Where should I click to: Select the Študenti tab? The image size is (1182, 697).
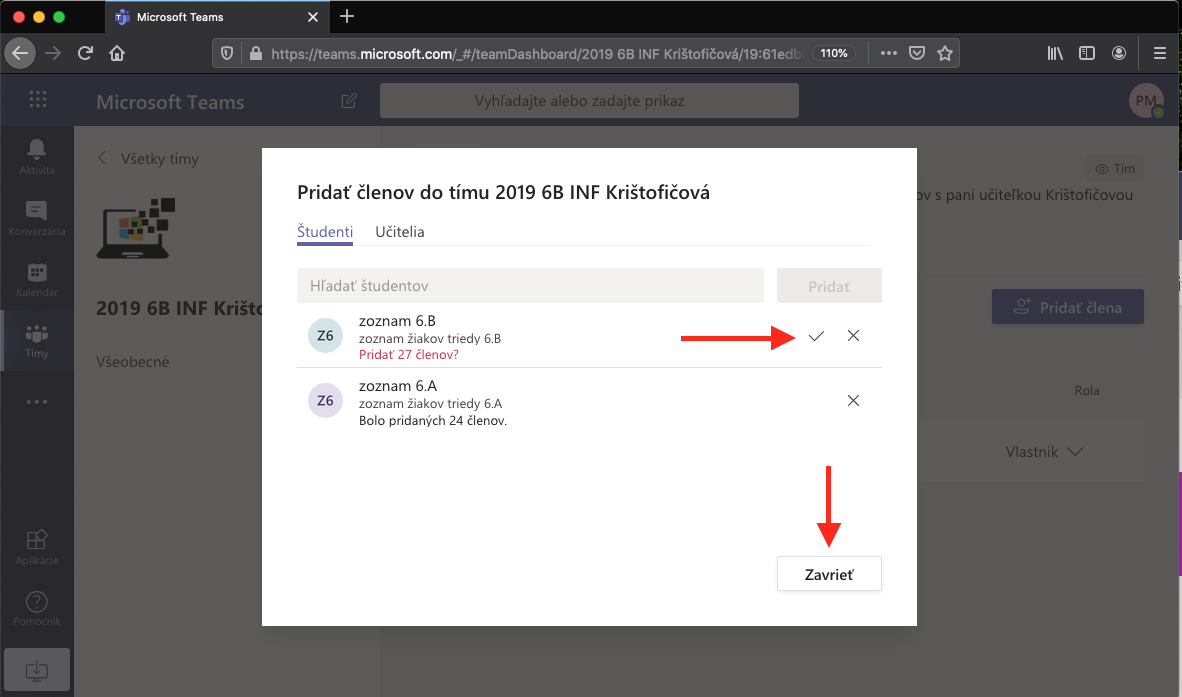tap(325, 232)
